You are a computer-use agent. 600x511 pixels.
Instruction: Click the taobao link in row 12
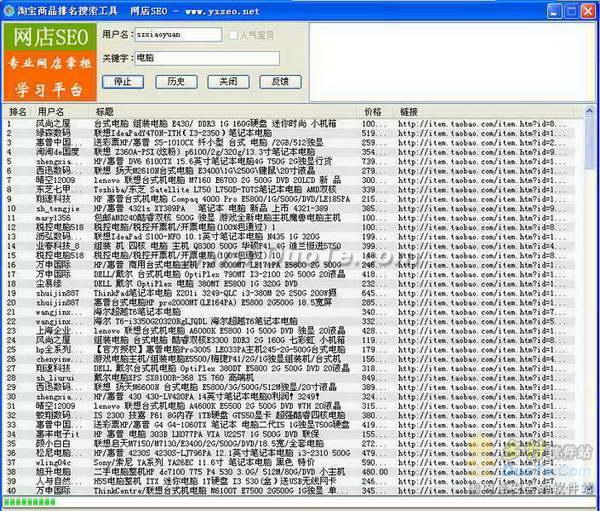tap(482, 227)
